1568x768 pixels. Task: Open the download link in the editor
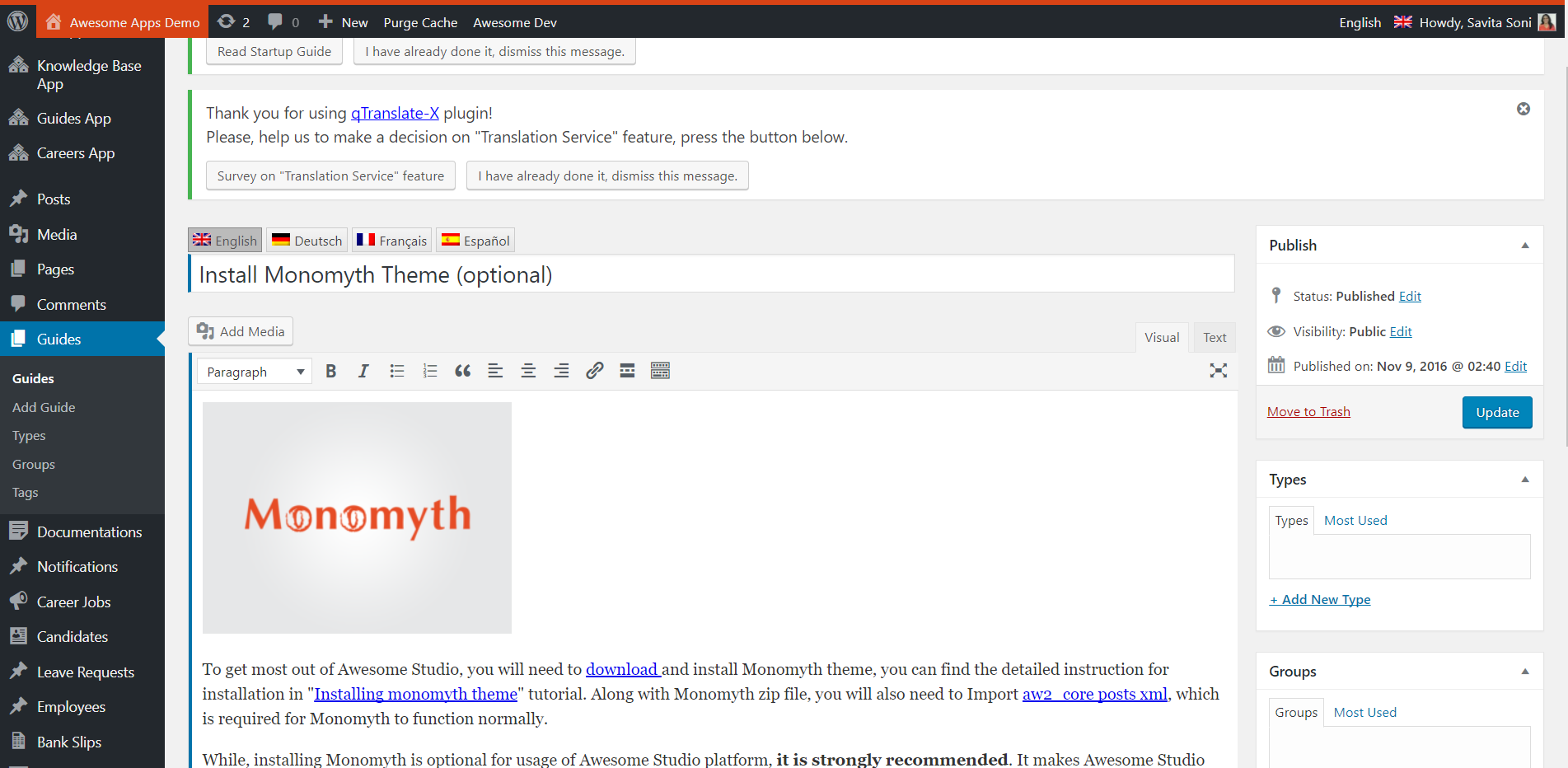[x=623, y=669]
